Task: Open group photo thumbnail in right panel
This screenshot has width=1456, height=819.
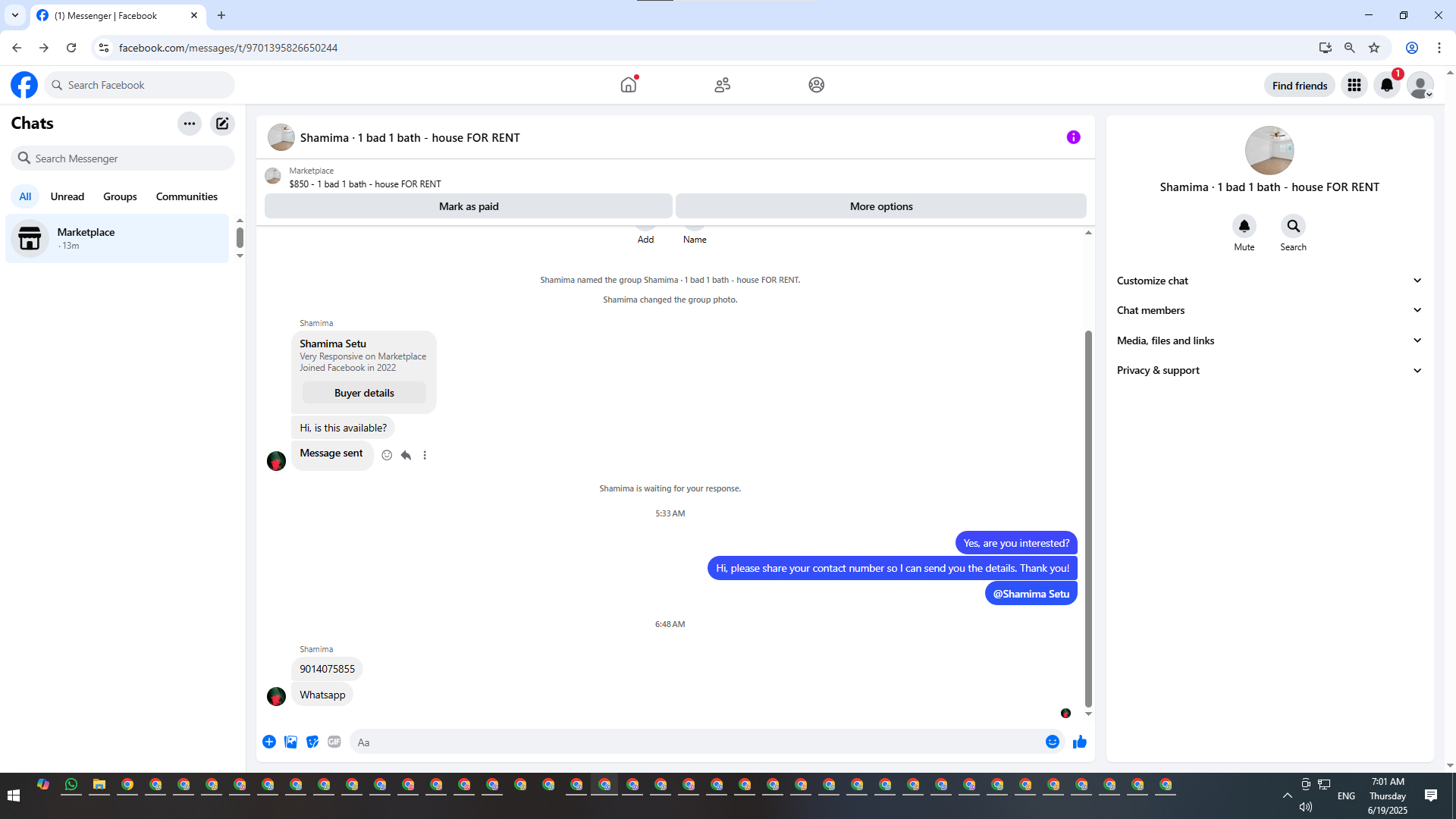Action: coord(1269,150)
